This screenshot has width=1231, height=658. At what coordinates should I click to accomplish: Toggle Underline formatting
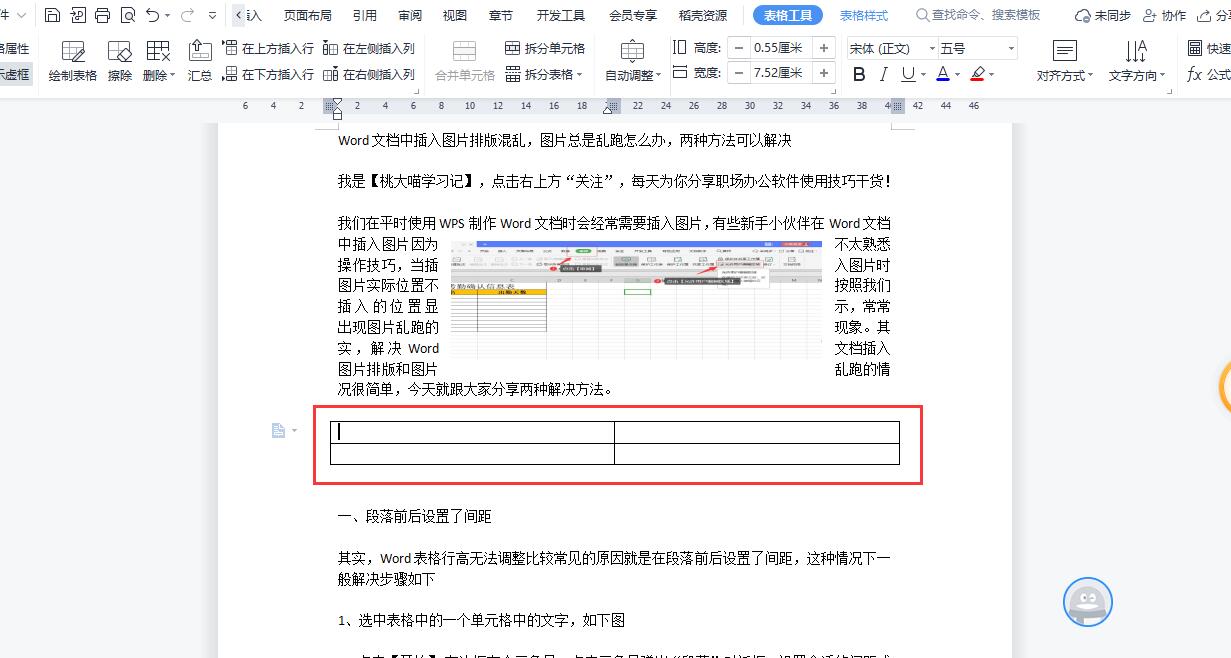(907, 74)
